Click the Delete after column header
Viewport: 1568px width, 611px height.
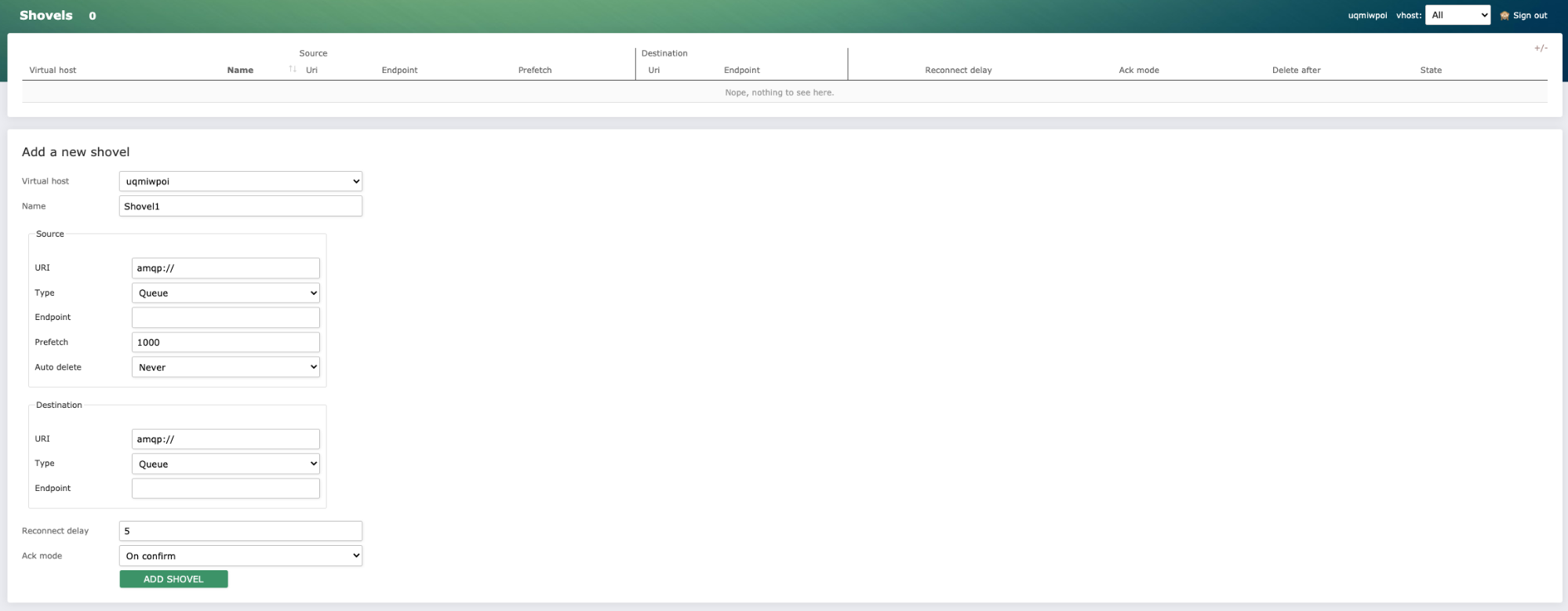click(1297, 71)
